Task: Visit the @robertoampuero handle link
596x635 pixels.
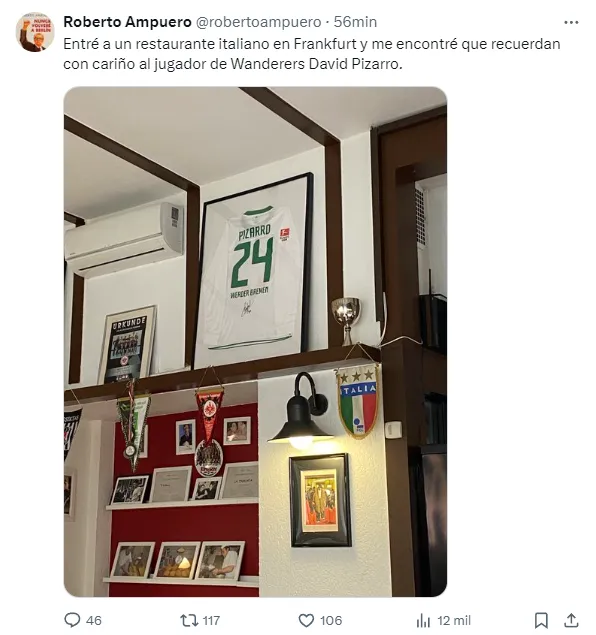Action: [x=258, y=22]
